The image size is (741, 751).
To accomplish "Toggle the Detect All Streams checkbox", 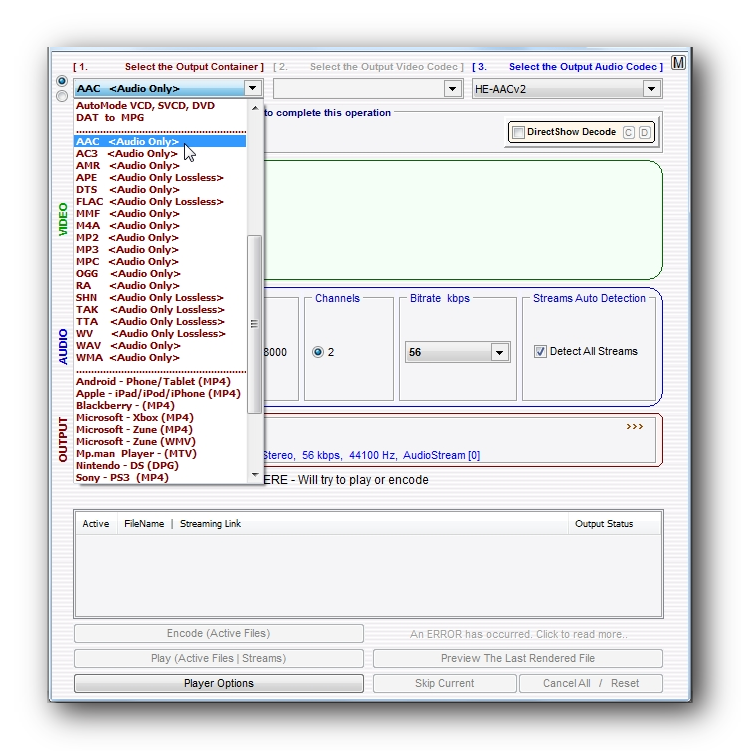I will [540, 351].
